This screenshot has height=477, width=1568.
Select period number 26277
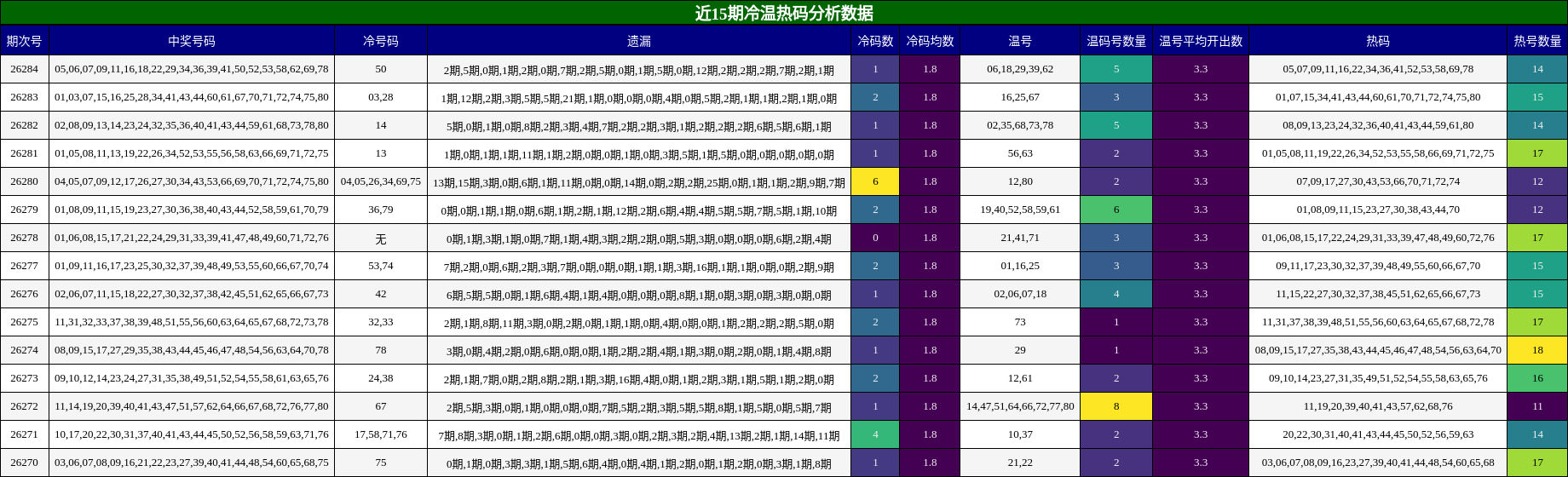(x=24, y=266)
